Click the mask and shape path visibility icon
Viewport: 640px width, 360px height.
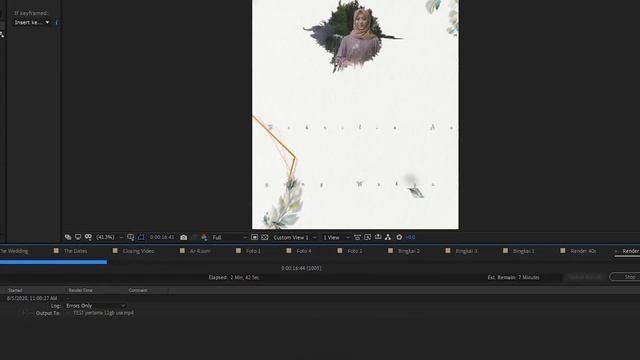[88, 237]
